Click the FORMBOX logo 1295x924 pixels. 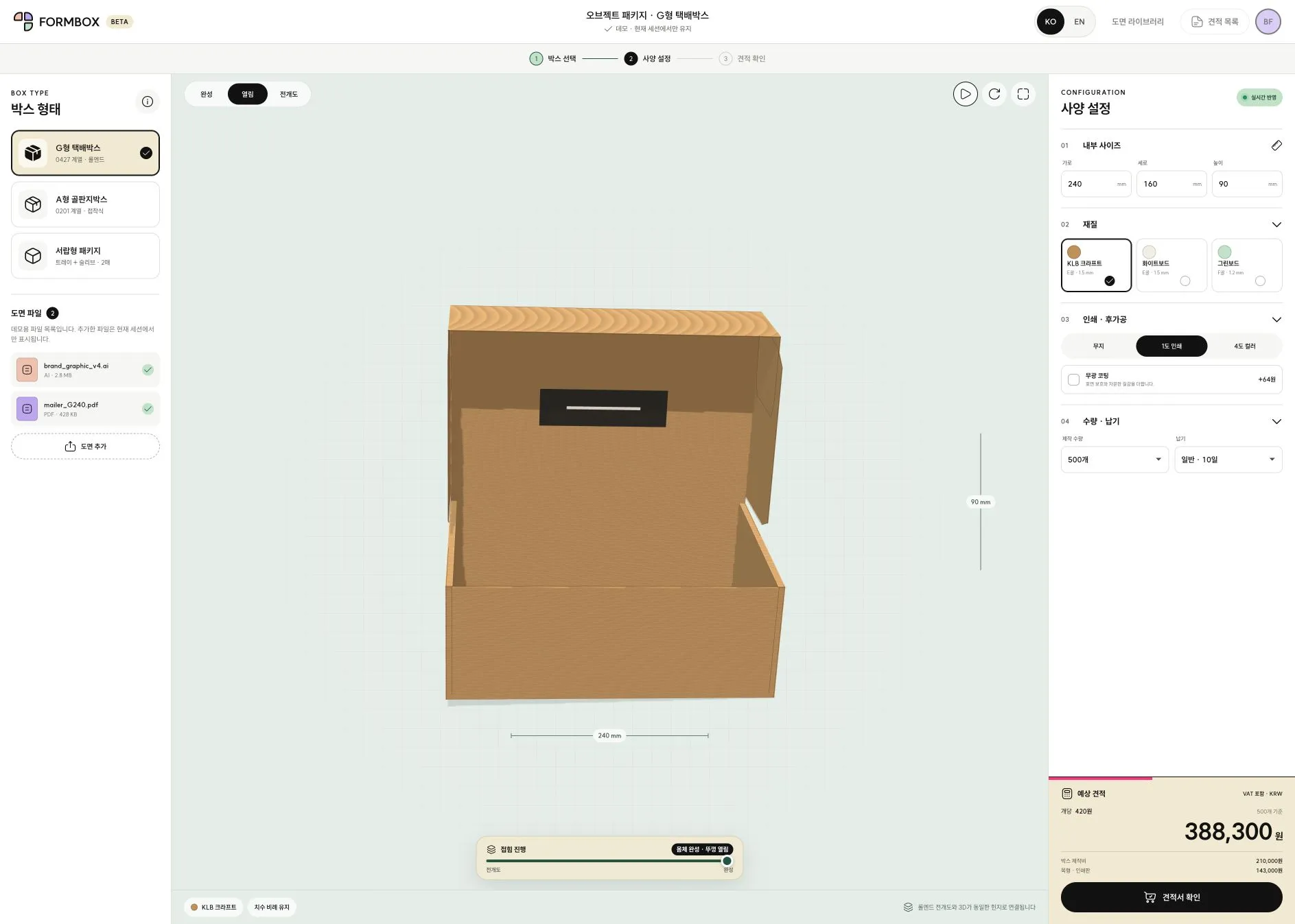(57, 21)
